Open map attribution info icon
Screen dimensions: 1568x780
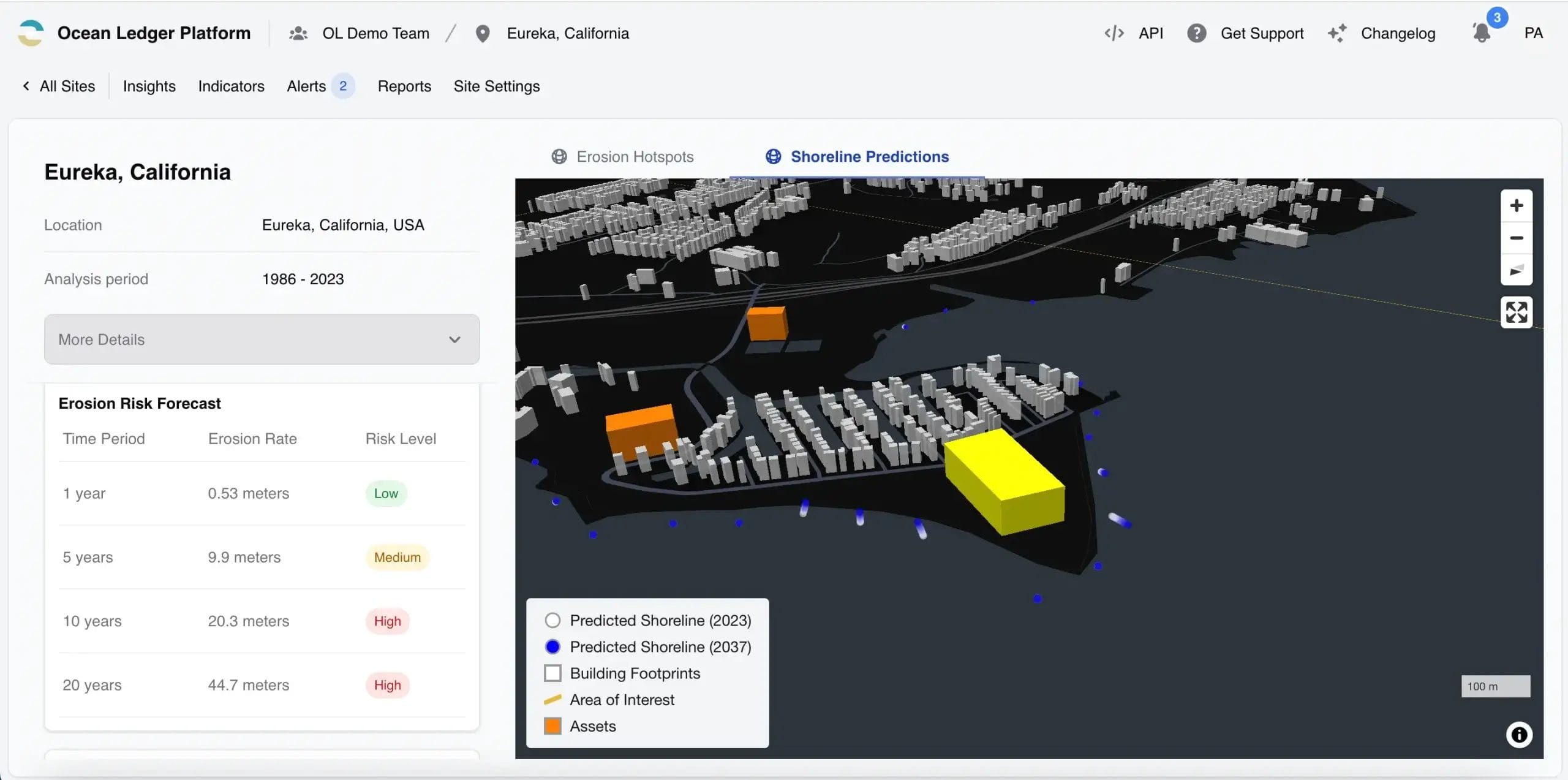click(1518, 734)
